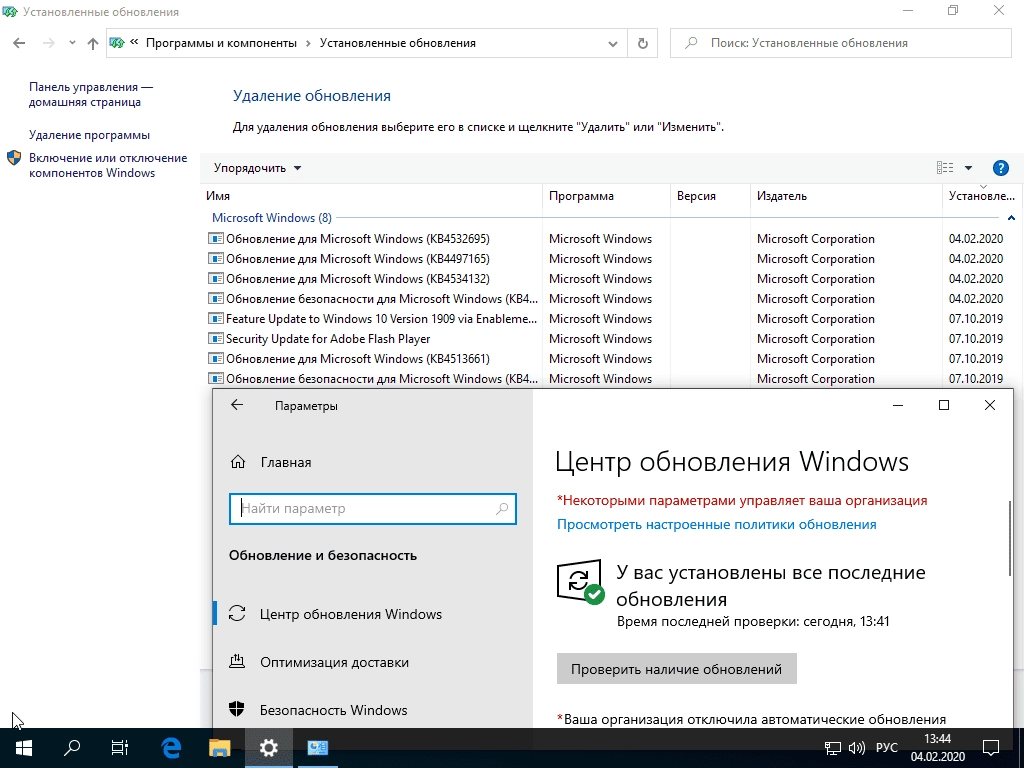Open Панель управления — домашняя страница link
Screen dimensions: 1024x768
[91, 94]
